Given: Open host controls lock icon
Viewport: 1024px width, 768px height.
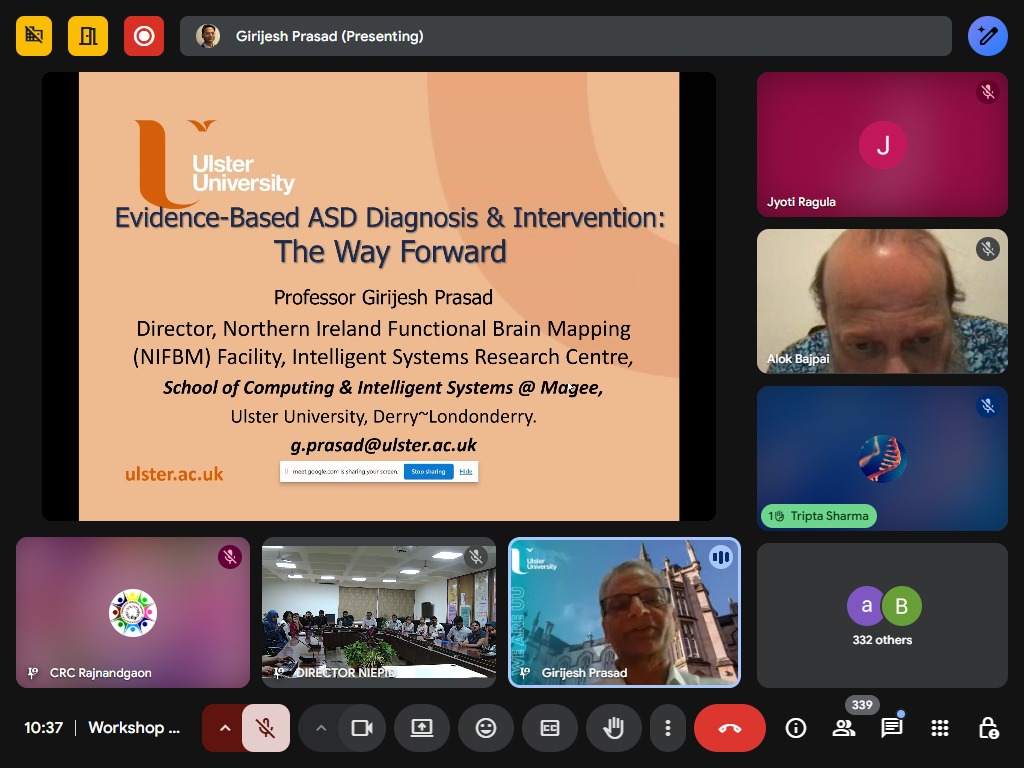Looking at the screenshot, I should pos(988,728).
